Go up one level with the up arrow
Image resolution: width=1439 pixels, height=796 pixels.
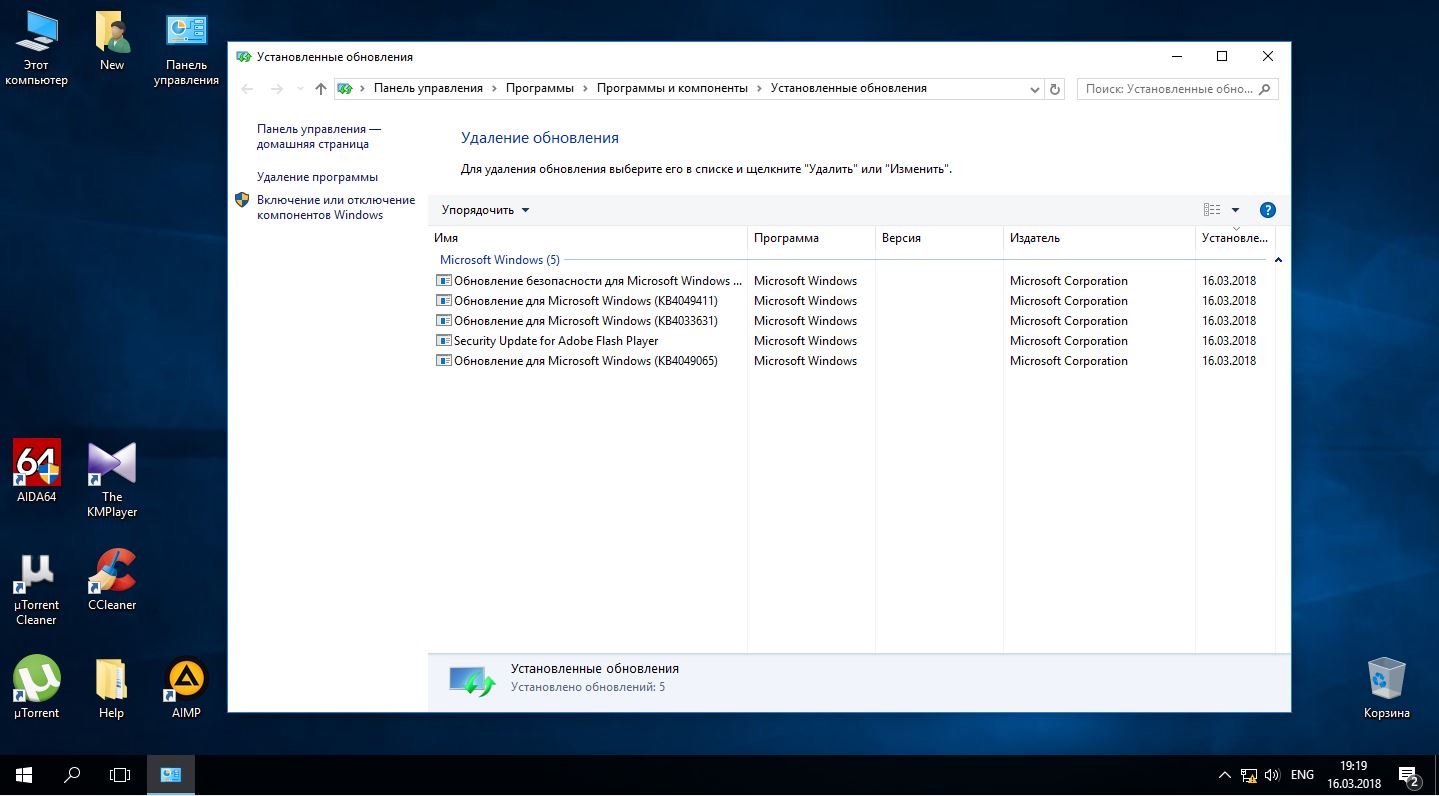coord(320,89)
